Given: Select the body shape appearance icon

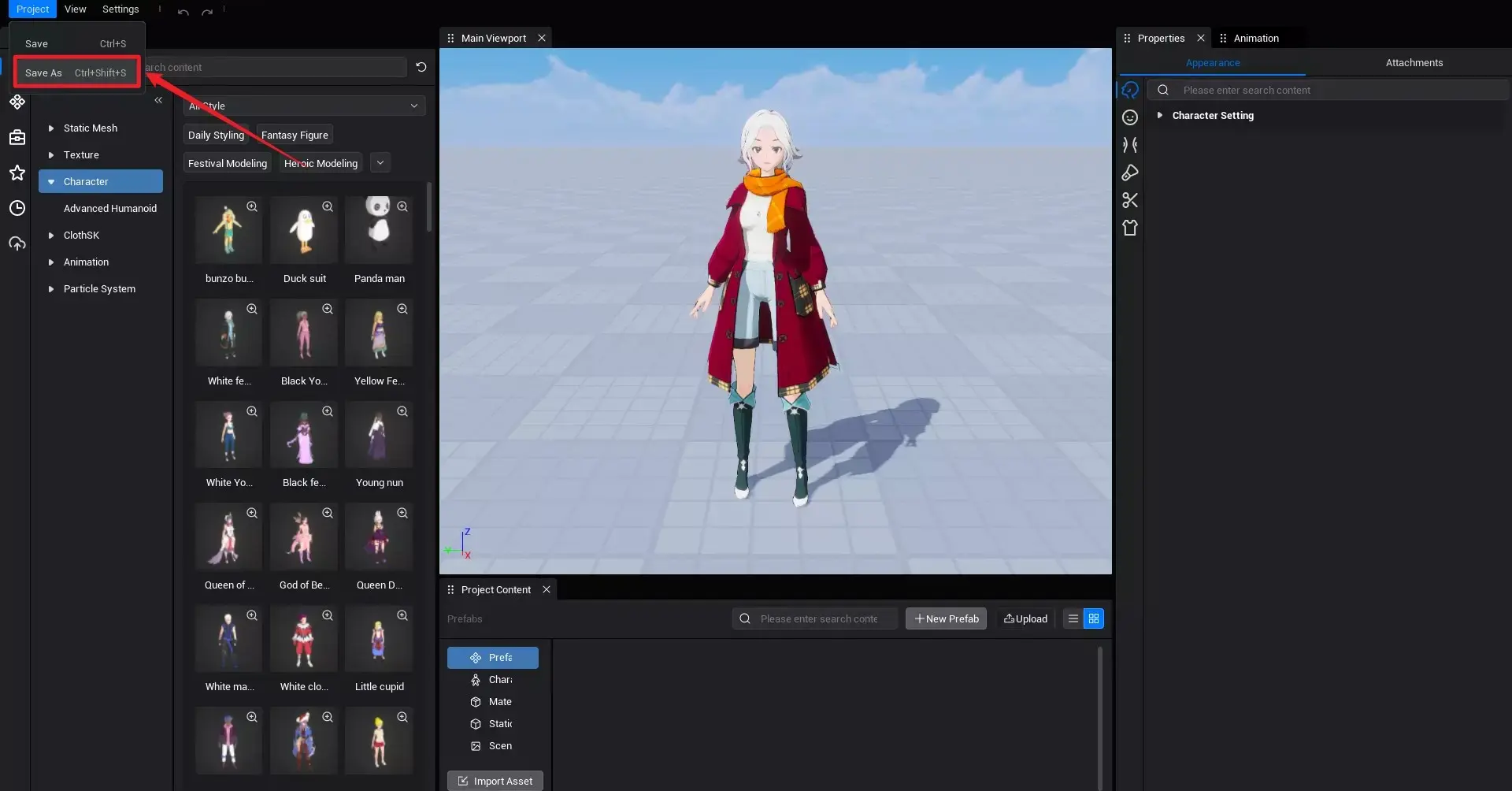Looking at the screenshot, I should (x=1130, y=145).
